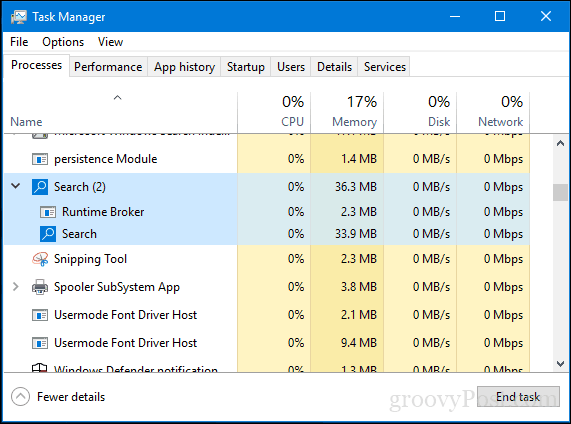
Task: Open the File menu
Action: [x=19, y=42]
